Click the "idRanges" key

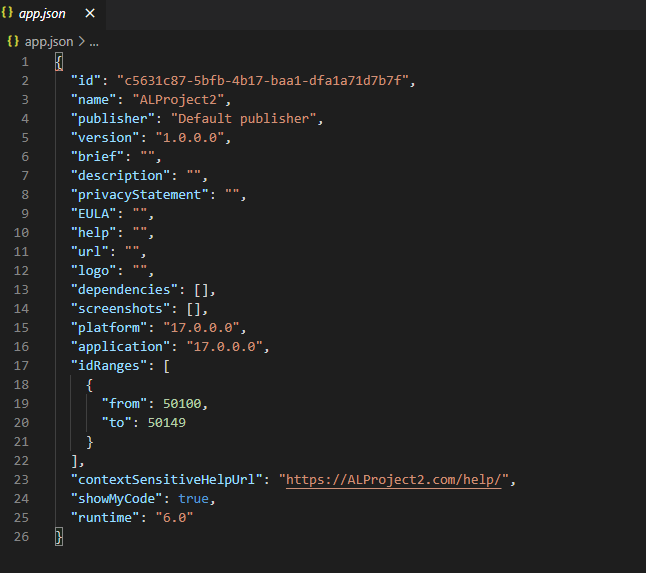tap(108, 366)
